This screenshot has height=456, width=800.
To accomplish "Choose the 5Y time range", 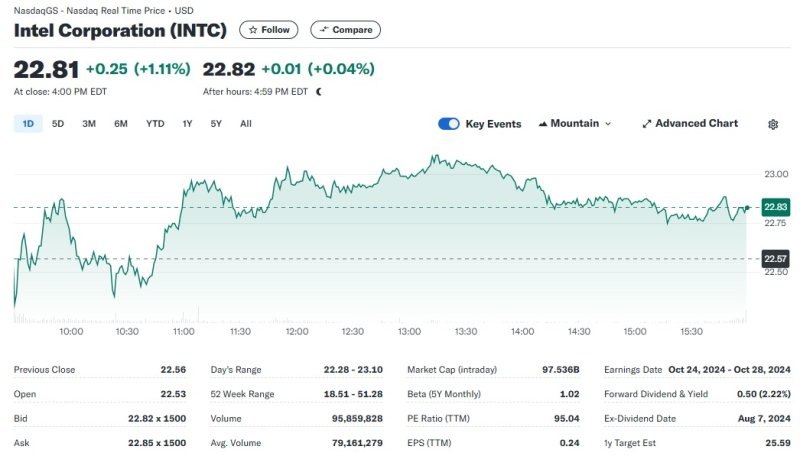I will [x=216, y=124].
